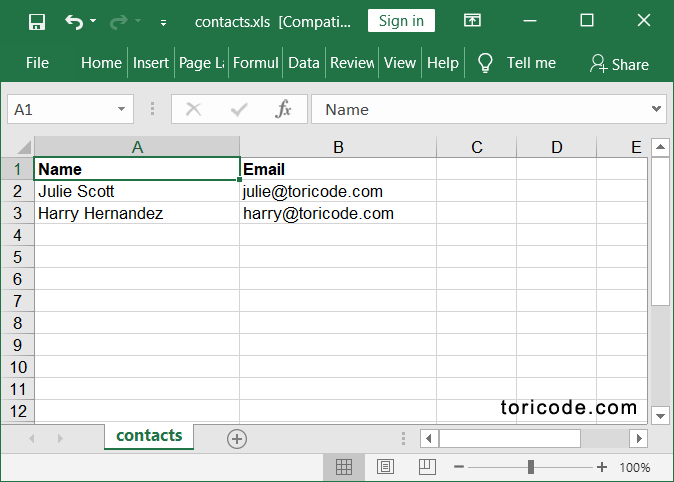674x482 pixels.
Task: Click the Sign in button
Action: (401, 21)
